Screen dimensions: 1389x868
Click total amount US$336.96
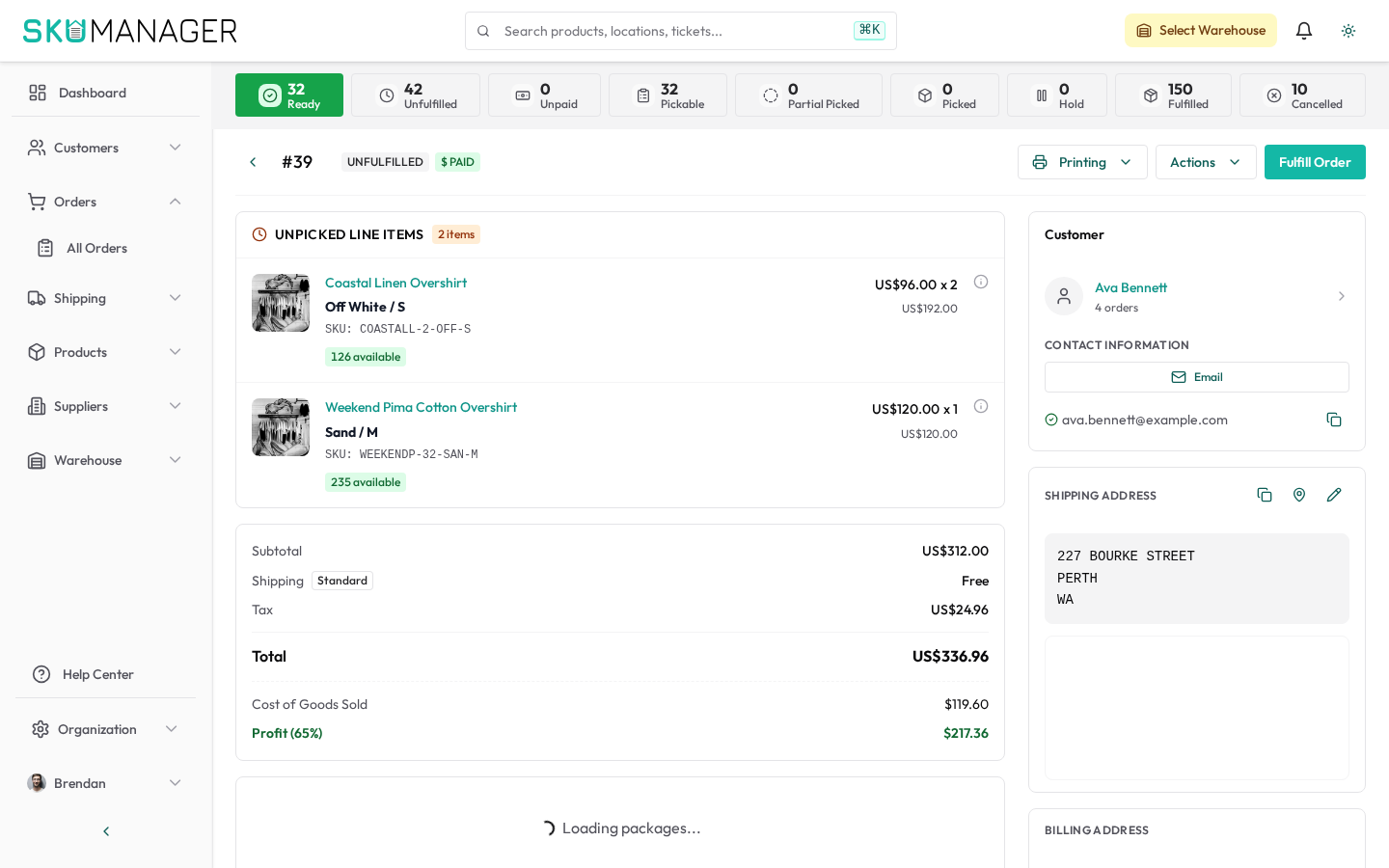click(950, 657)
